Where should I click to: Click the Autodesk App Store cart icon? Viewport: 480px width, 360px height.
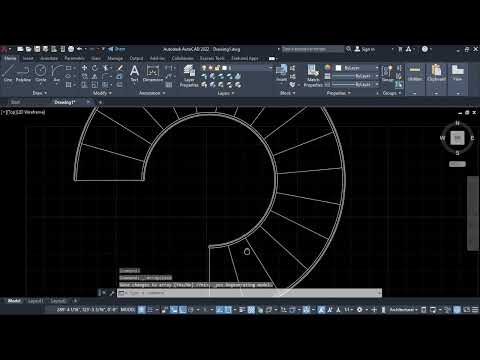(x=400, y=49)
